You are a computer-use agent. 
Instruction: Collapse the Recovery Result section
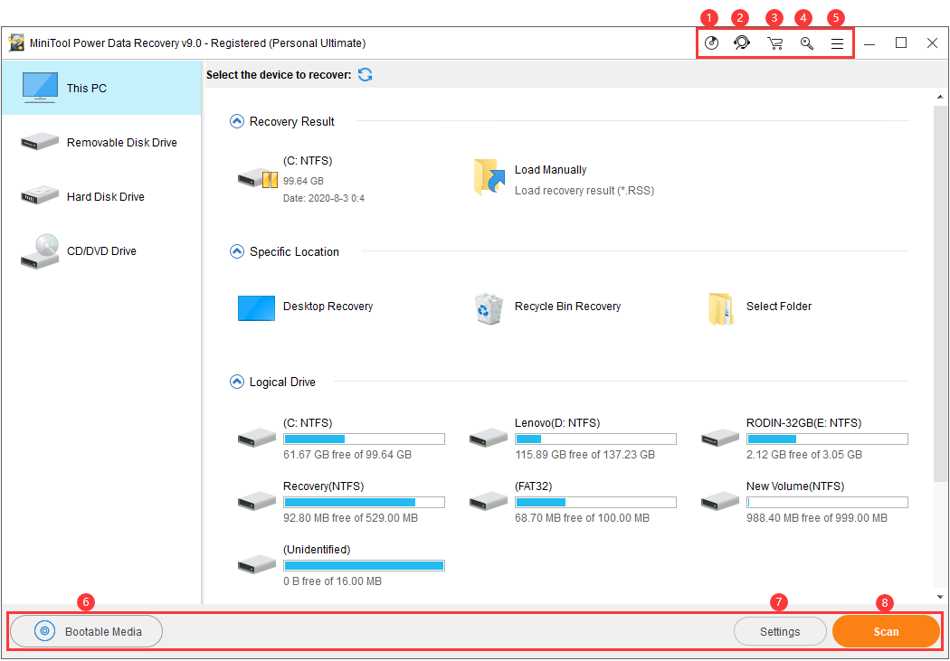click(236, 121)
